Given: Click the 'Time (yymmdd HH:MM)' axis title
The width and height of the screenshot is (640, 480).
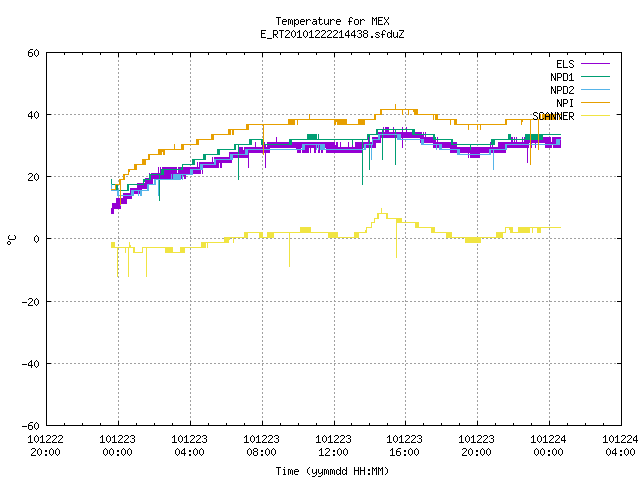Looking at the screenshot, I should tap(332, 471).
